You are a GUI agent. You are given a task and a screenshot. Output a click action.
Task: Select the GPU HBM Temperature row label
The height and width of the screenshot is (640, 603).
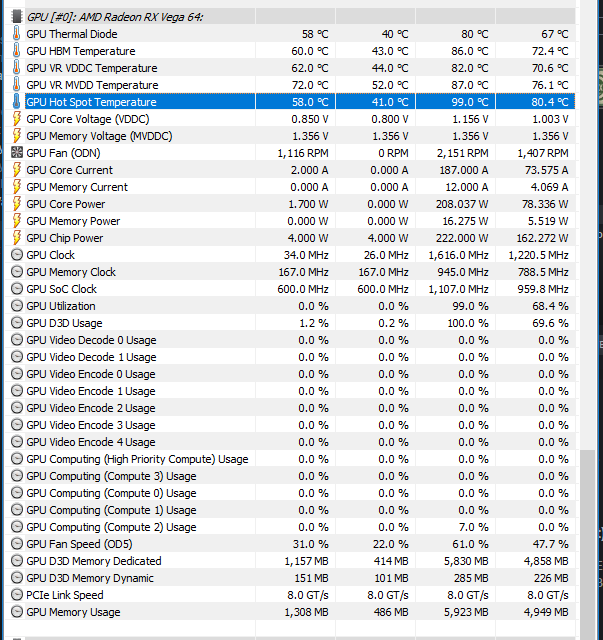click(81, 51)
